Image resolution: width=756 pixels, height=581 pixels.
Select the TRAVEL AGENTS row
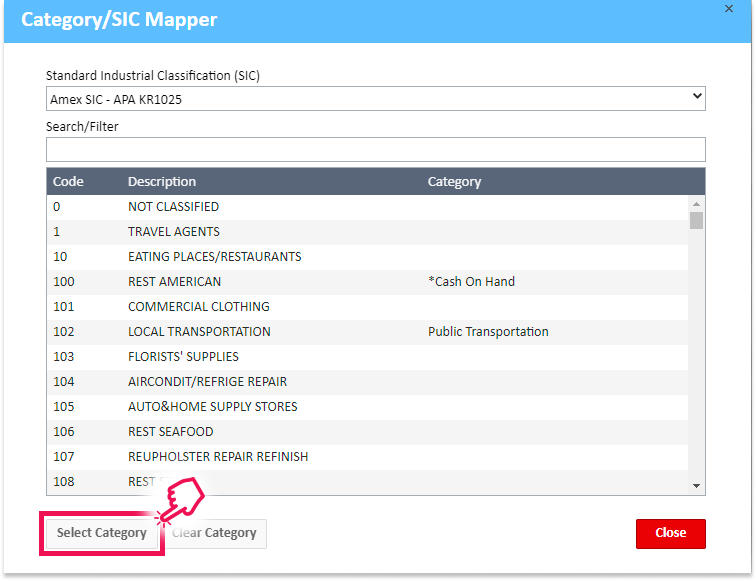173,232
